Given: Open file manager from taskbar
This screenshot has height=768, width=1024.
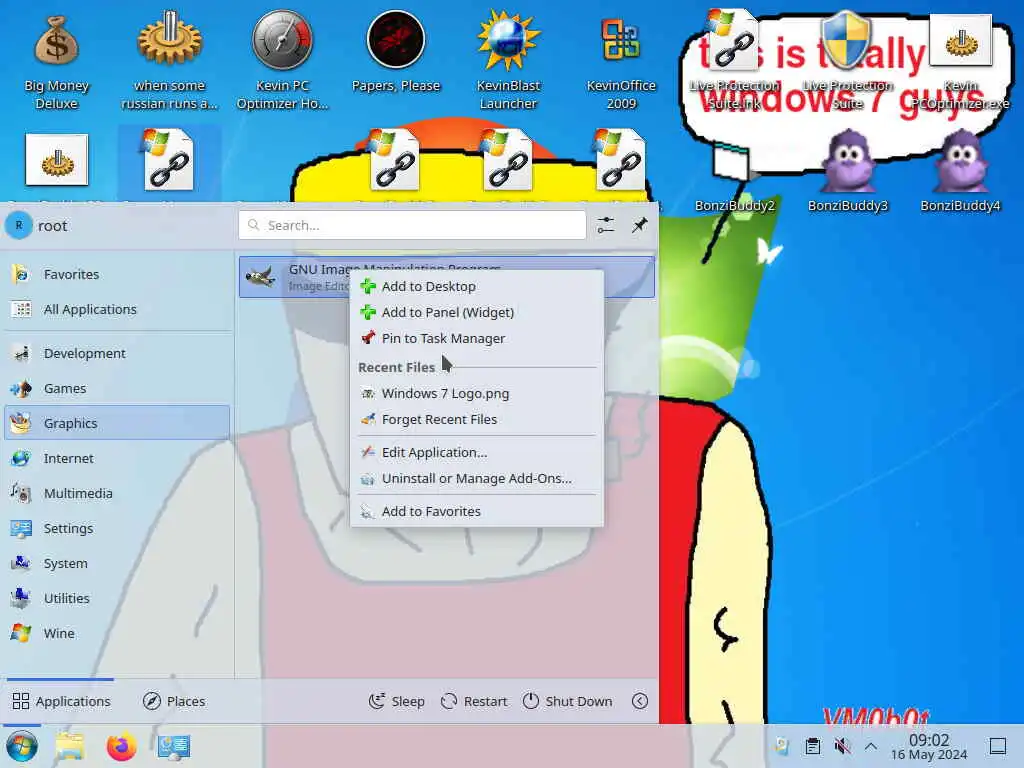Looking at the screenshot, I should [70, 746].
